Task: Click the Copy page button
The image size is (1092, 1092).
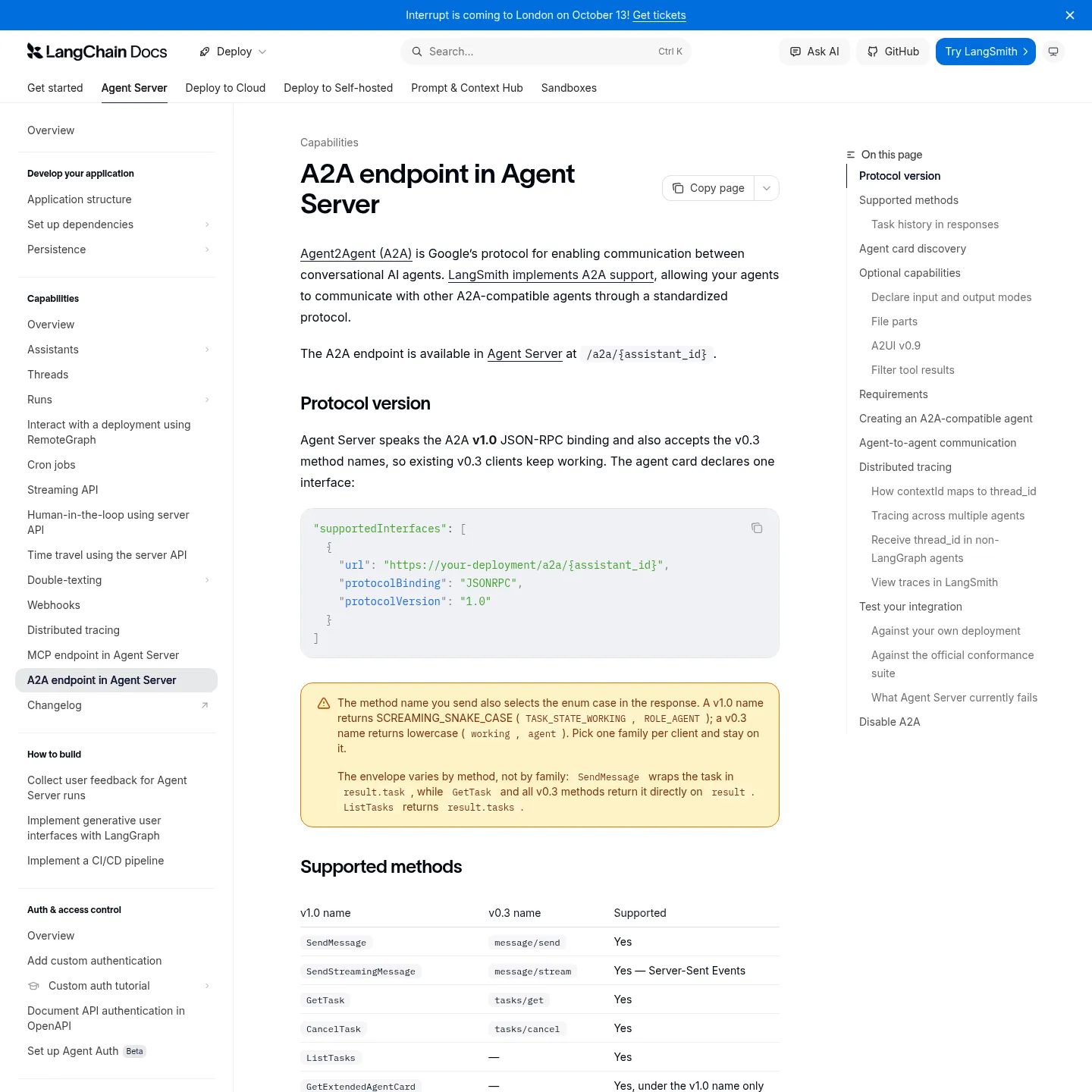Action: (x=708, y=188)
